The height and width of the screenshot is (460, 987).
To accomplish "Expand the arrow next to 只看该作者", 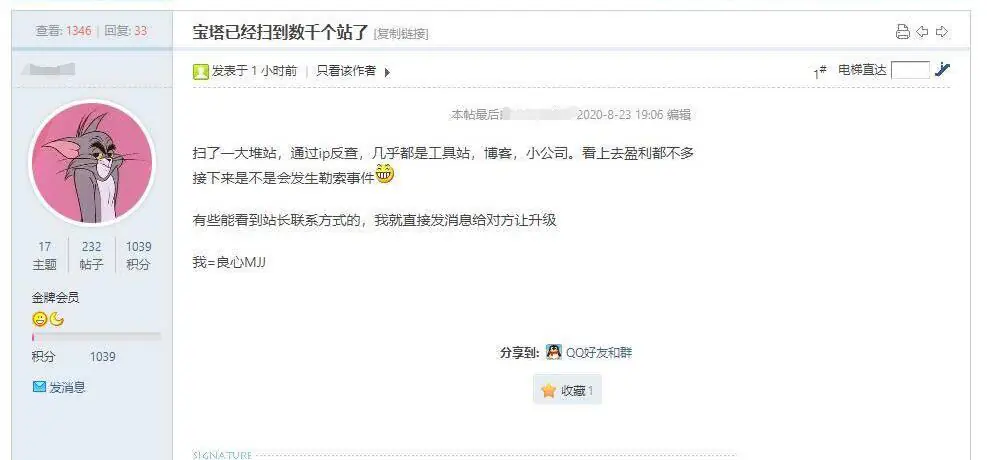I will [387, 72].
